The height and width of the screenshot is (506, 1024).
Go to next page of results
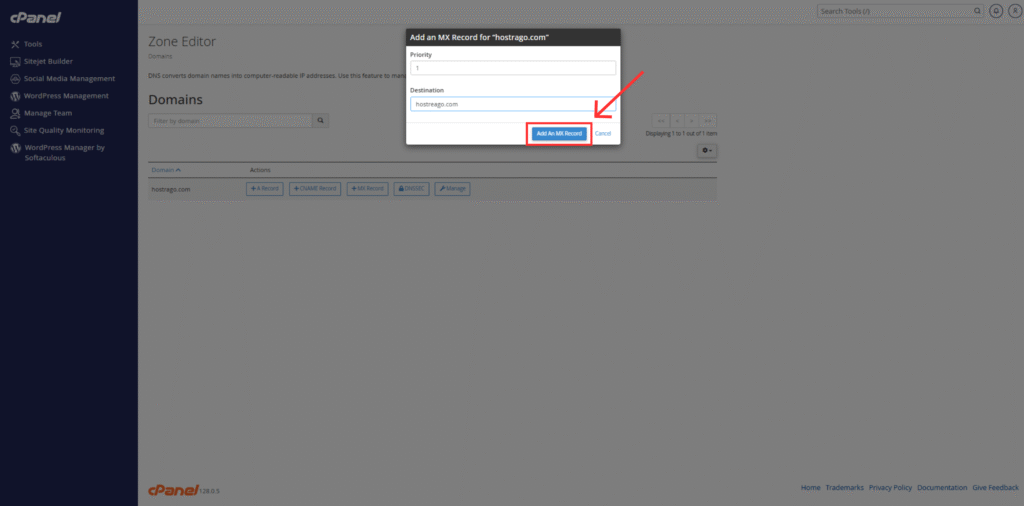point(692,121)
